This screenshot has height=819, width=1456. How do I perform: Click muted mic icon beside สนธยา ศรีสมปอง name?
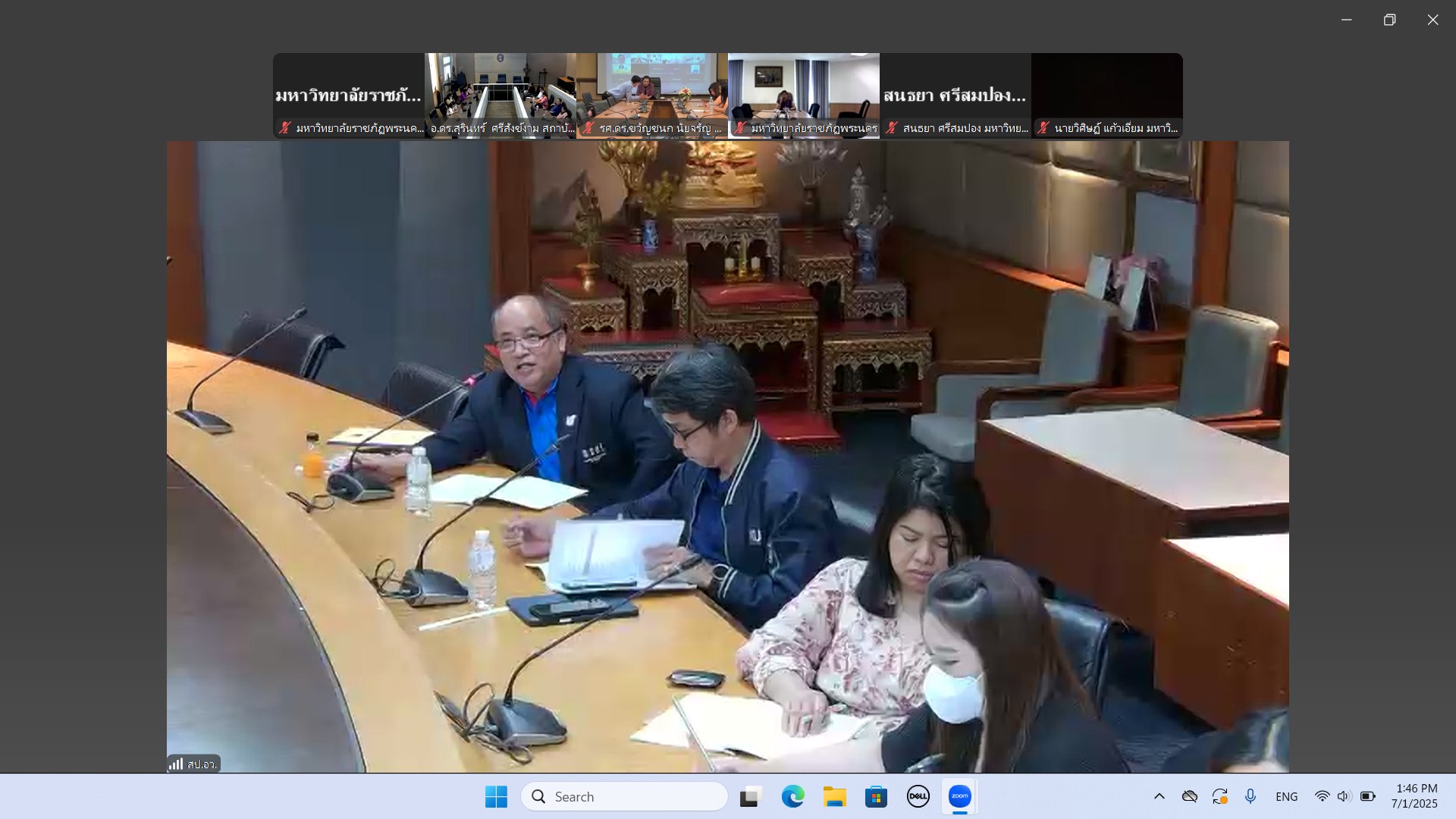coord(892,128)
